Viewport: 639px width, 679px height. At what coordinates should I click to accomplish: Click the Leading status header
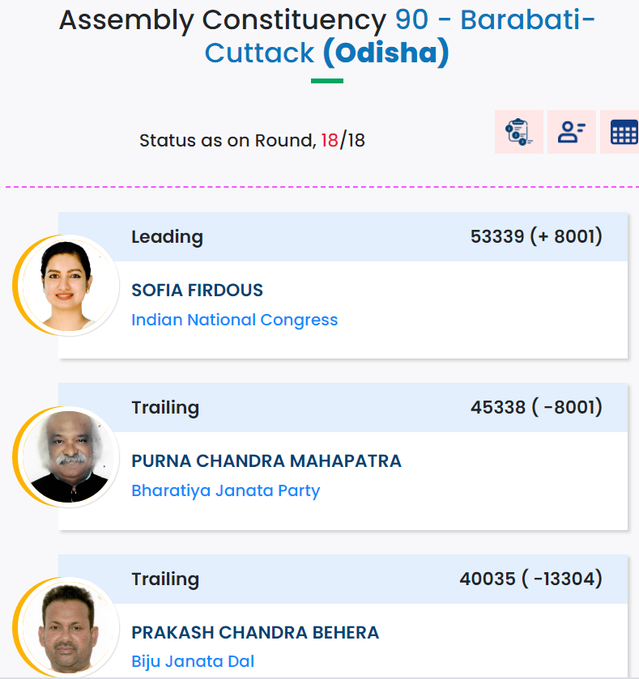tap(167, 237)
